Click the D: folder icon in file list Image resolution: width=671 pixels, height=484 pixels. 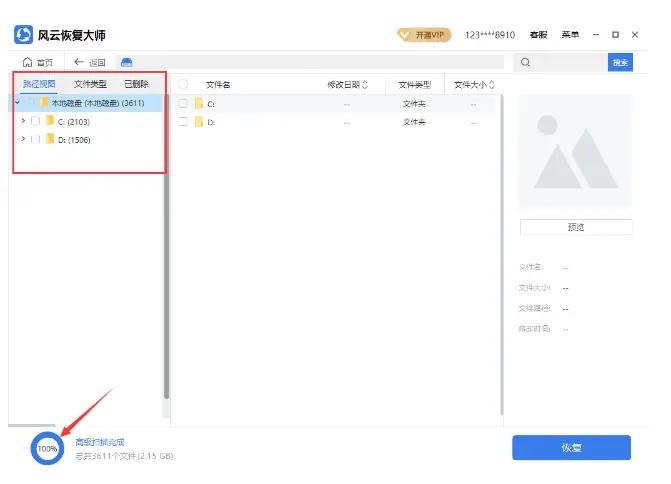coord(198,122)
